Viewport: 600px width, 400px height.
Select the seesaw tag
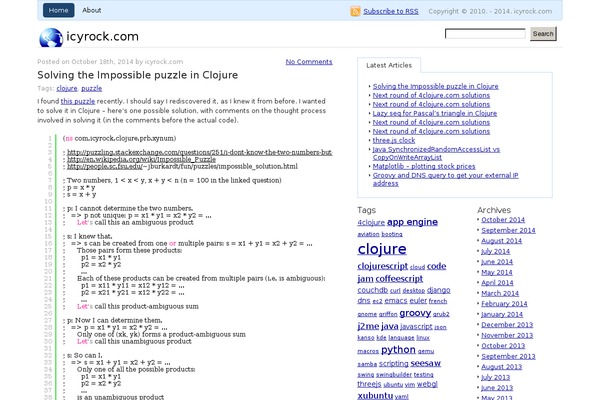pos(426,363)
